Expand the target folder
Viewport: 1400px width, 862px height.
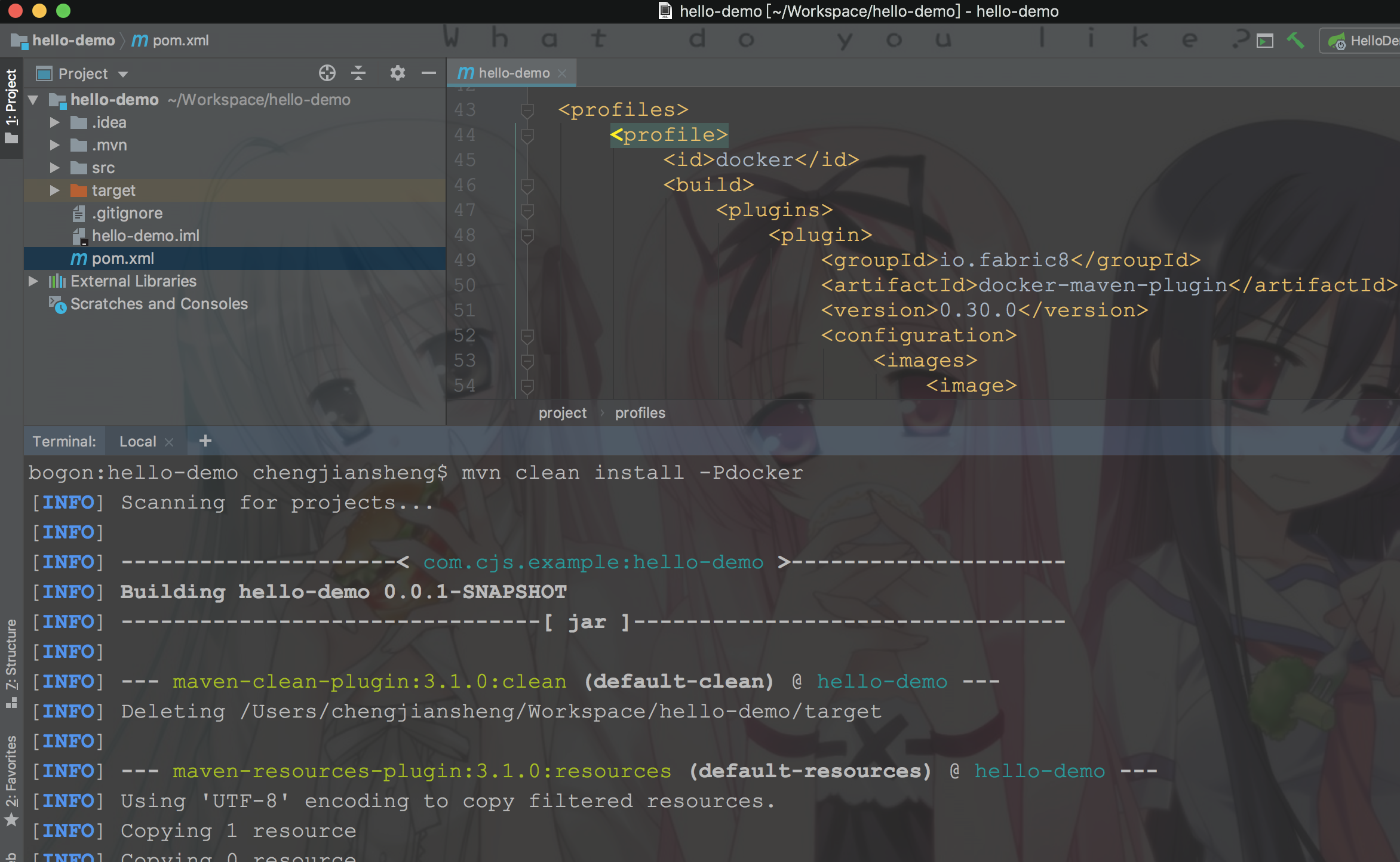[54, 191]
